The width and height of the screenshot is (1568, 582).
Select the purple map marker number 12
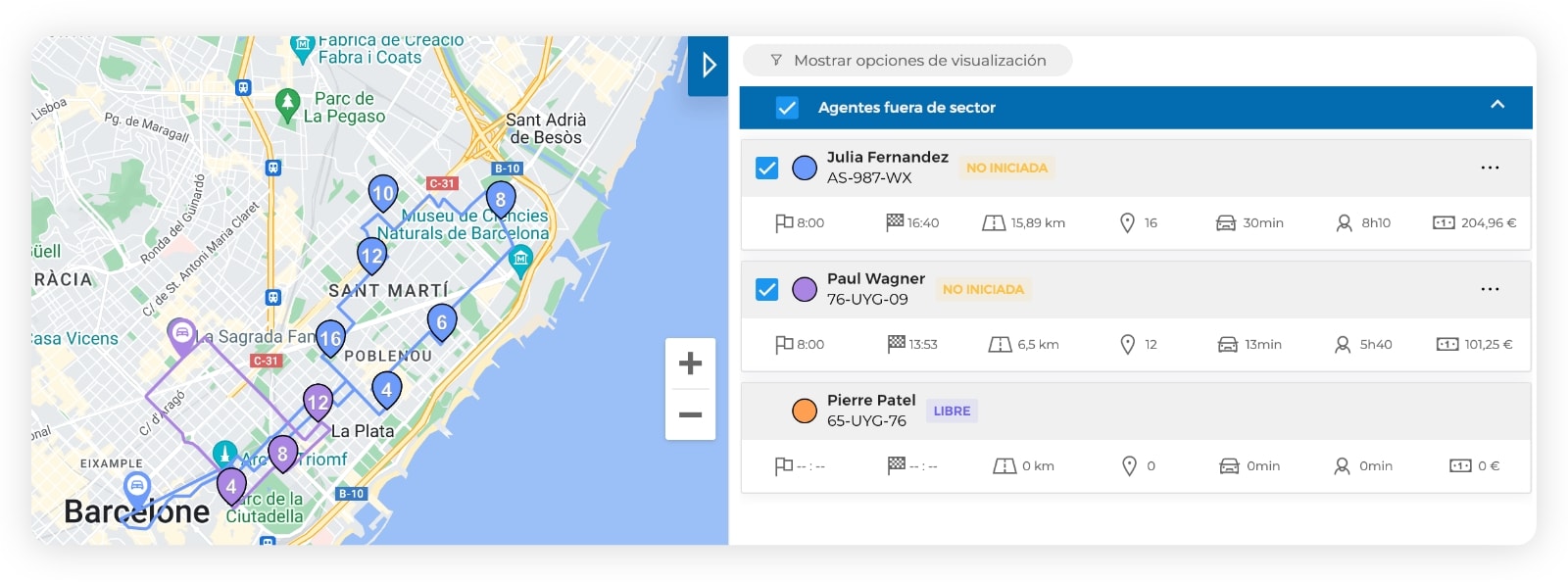[x=318, y=403]
